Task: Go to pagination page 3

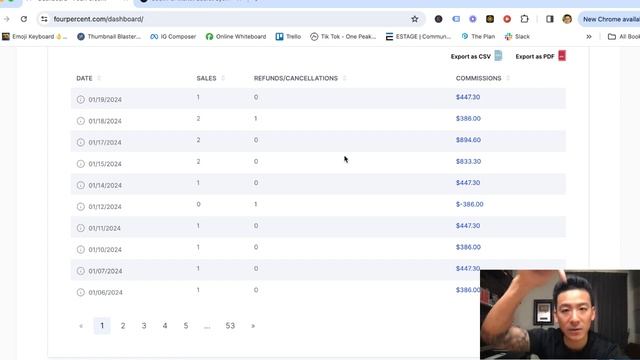Action: point(144,326)
